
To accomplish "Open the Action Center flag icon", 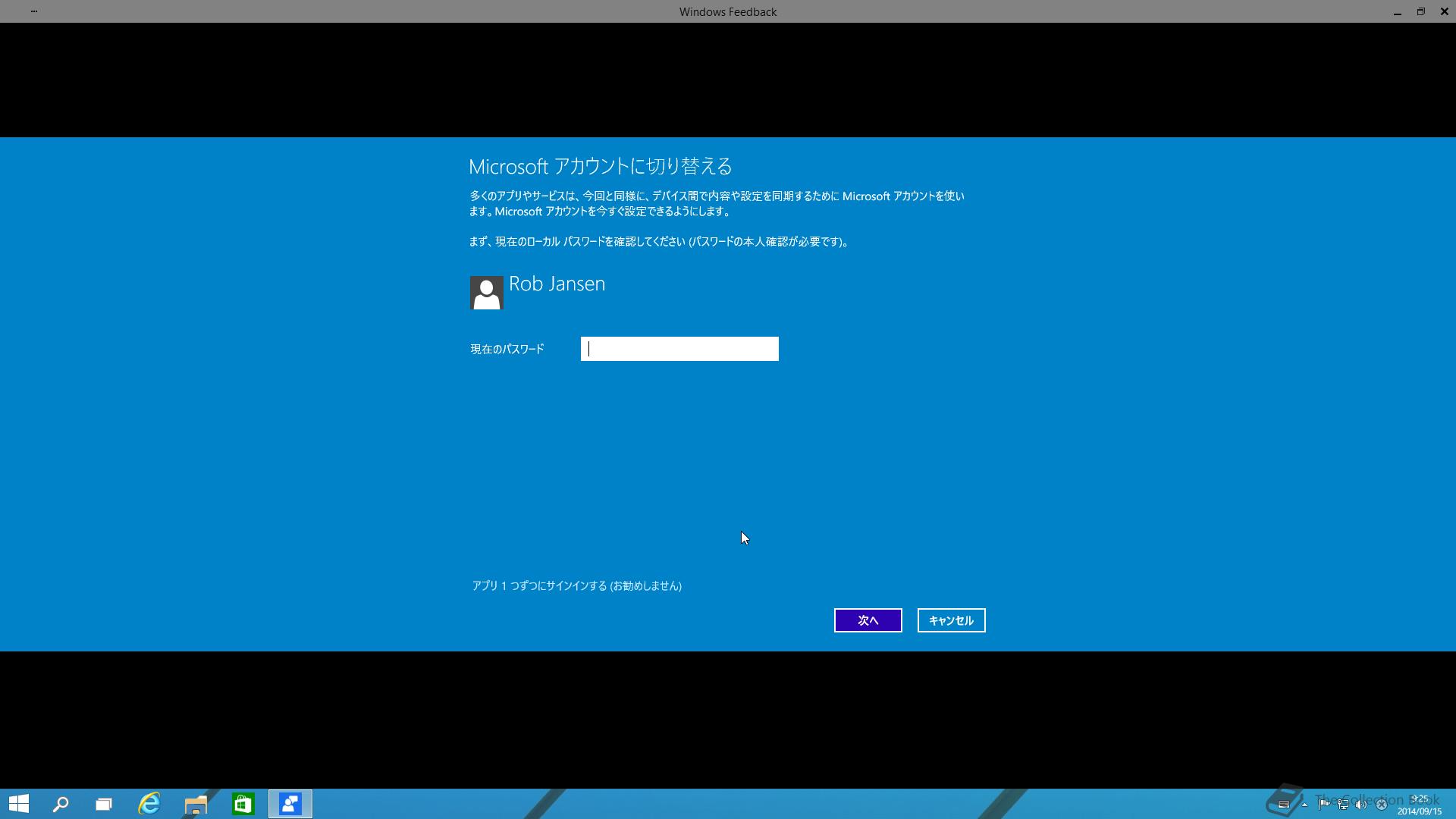I will [x=1323, y=805].
